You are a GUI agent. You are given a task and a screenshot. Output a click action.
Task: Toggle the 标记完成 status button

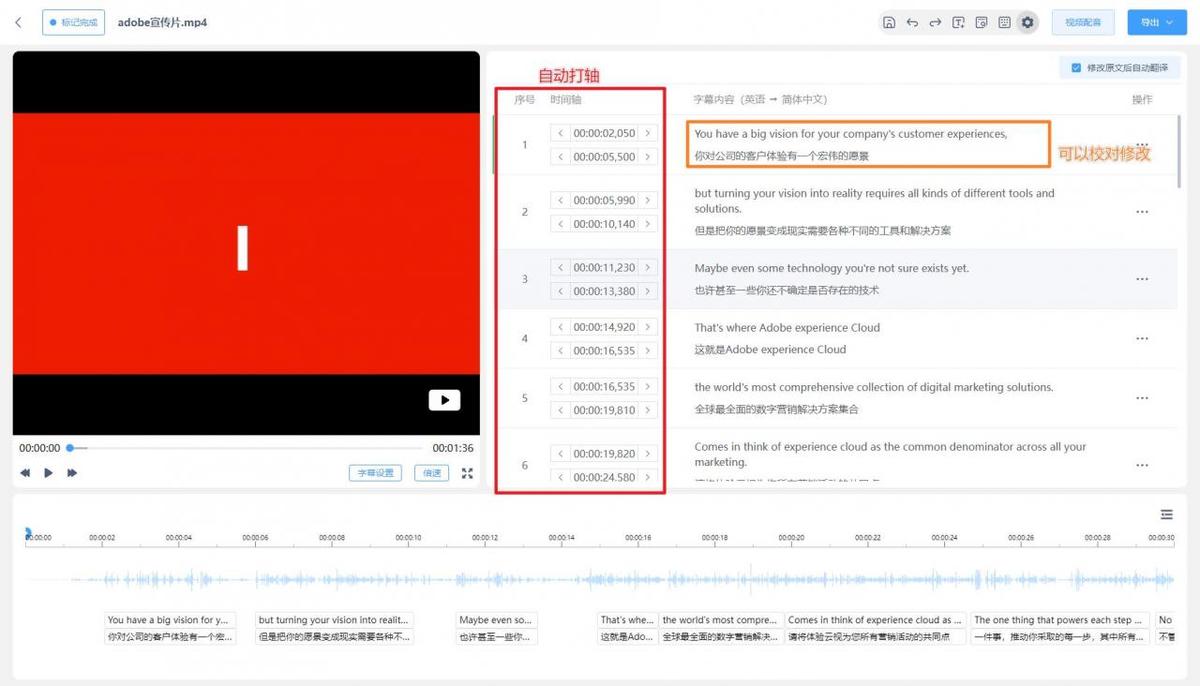(x=73, y=22)
